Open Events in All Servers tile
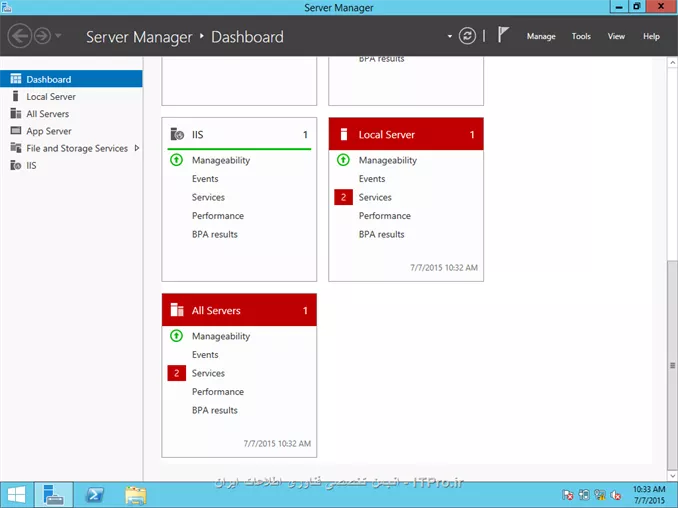The width and height of the screenshot is (678, 508). tap(205, 355)
